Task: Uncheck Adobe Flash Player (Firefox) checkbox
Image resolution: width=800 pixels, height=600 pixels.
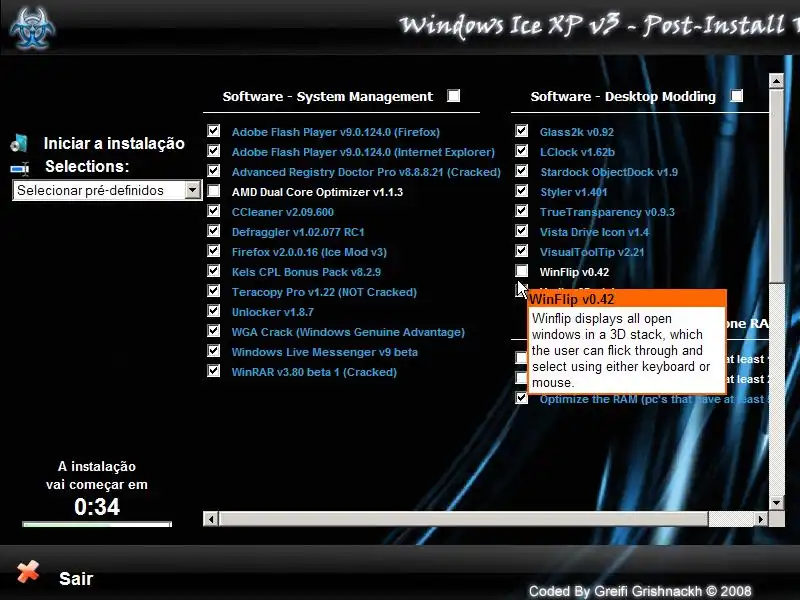Action: tap(214, 131)
